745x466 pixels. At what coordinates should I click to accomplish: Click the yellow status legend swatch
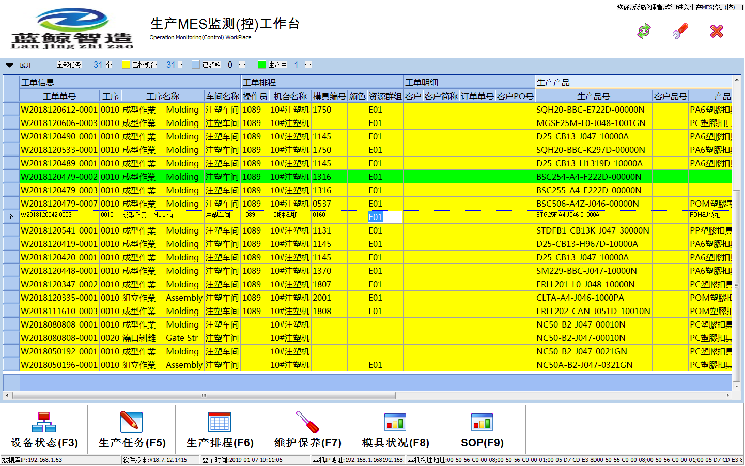(126, 65)
